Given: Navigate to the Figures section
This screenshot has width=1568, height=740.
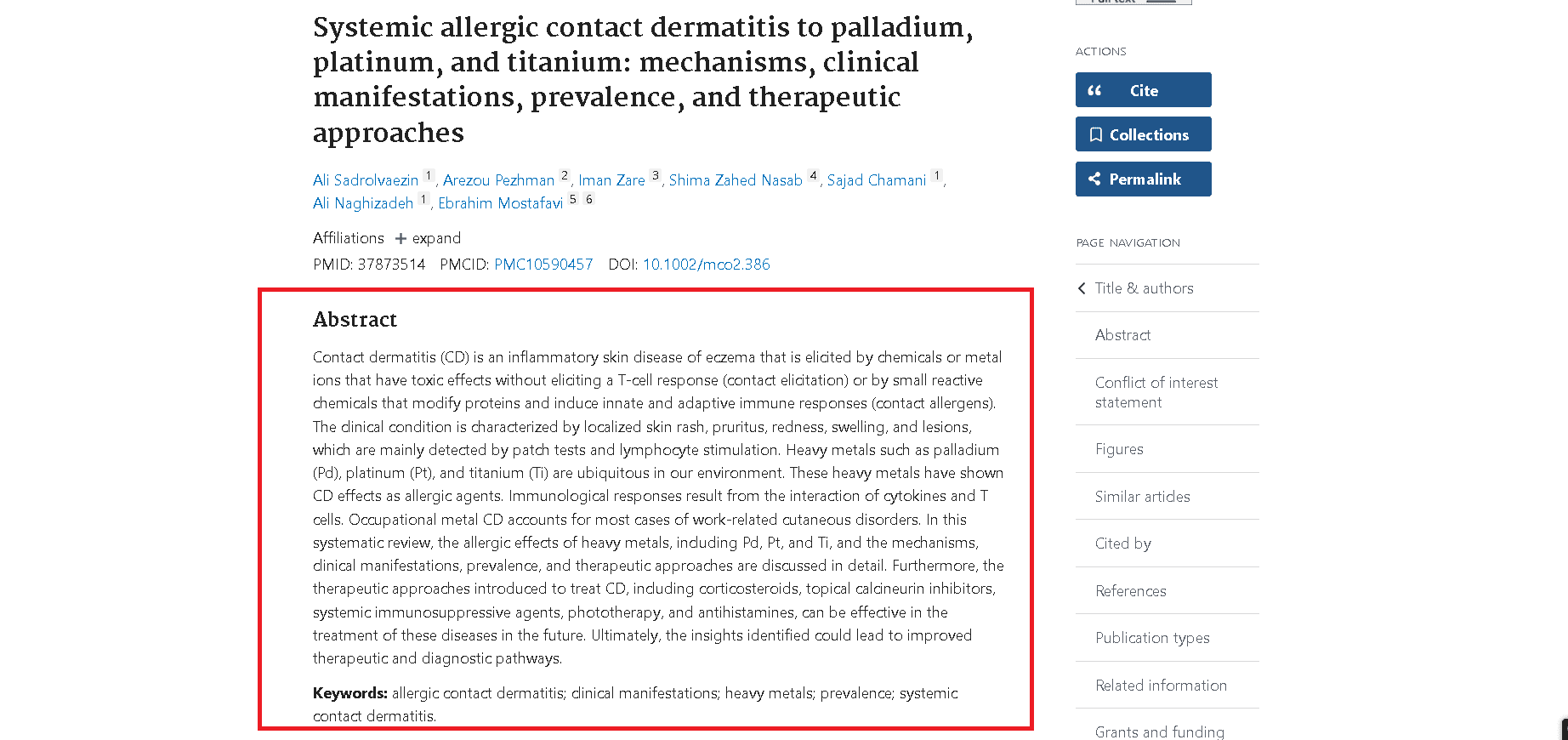Looking at the screenshot, I should (x=1119, y=449).
